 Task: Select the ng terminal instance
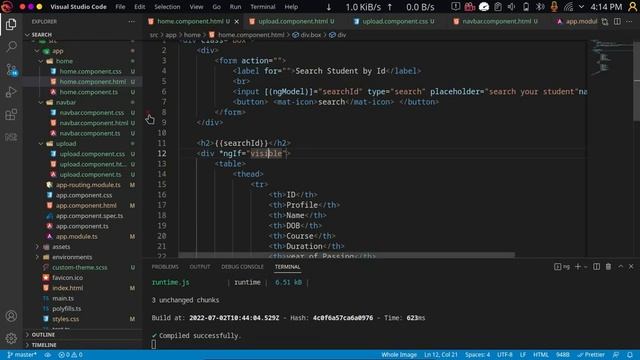[x=562, y=267]
